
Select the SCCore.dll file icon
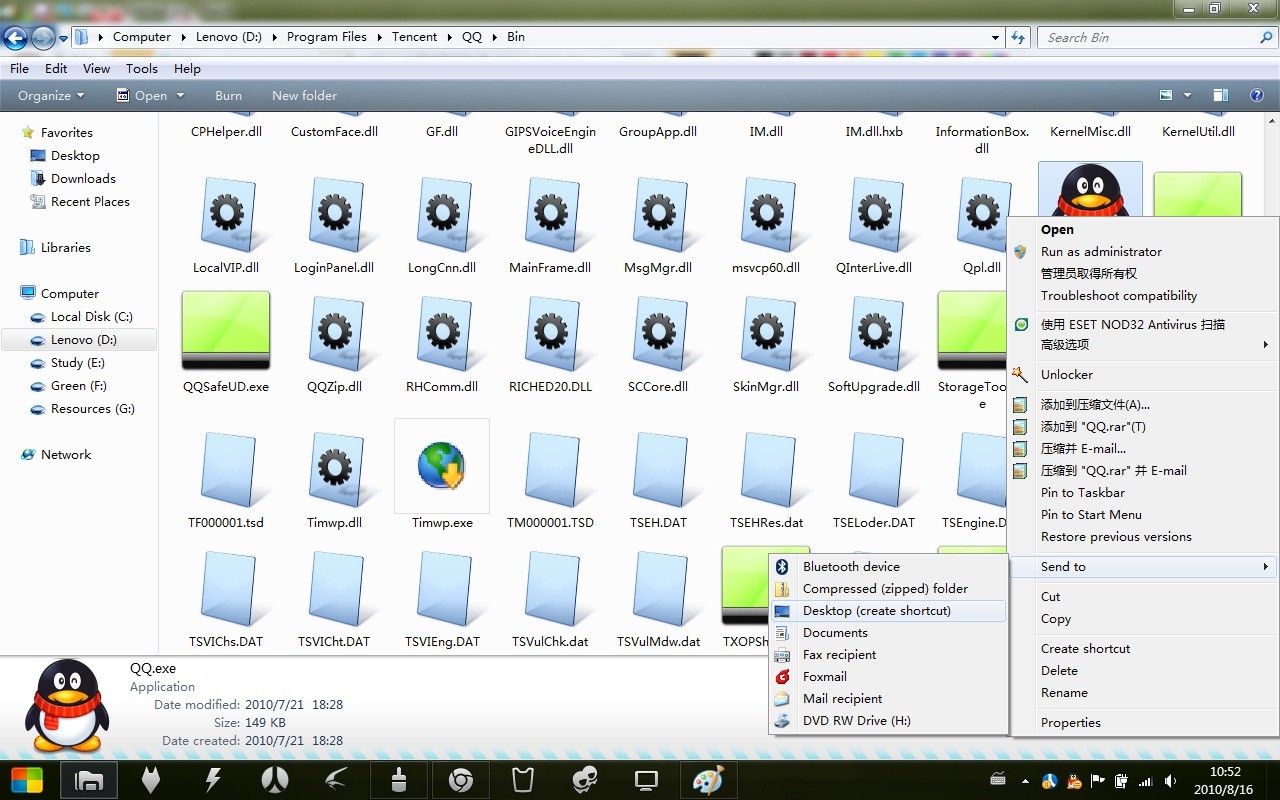(658, 333)
